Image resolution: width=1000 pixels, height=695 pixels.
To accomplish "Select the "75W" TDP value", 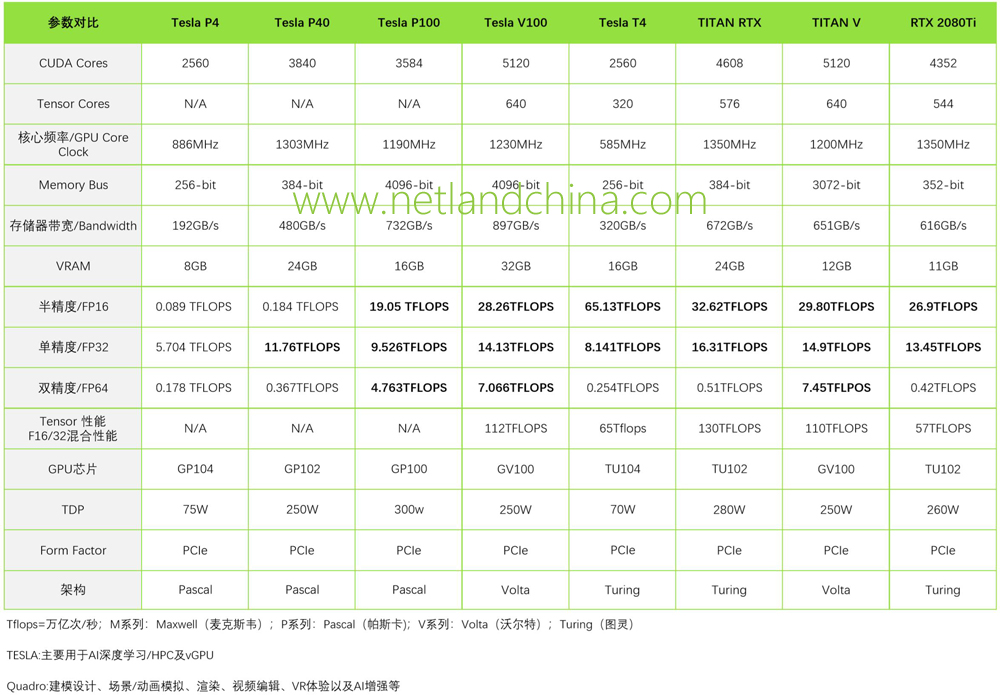I will coord(195,510).
